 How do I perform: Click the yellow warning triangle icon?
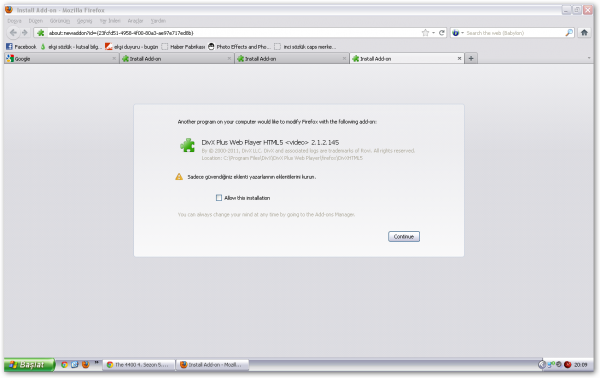(179, 177)
